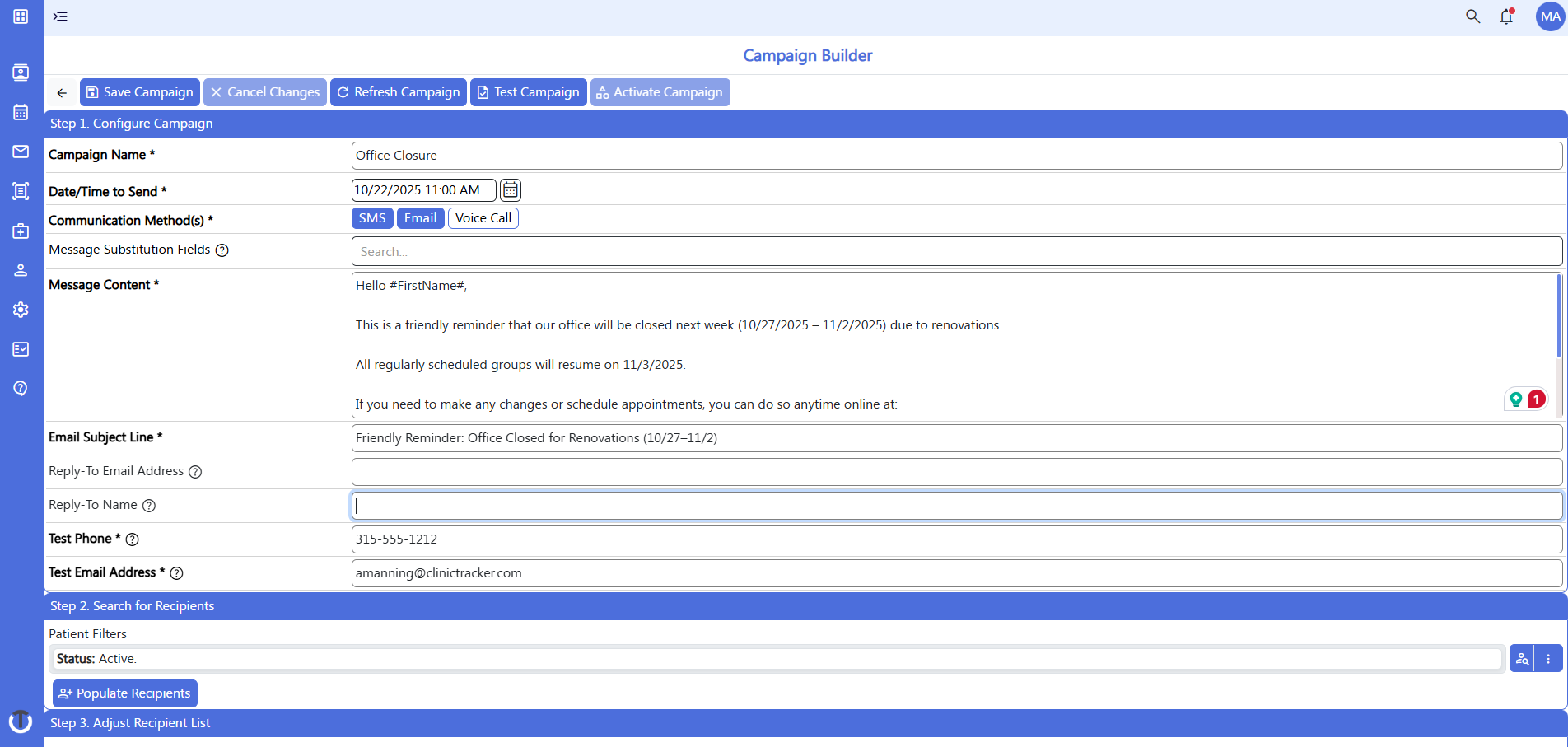This screenshot has width=1568, height=747.
Task: Open notifications via the bell icon
Action: click(1507, 16)
